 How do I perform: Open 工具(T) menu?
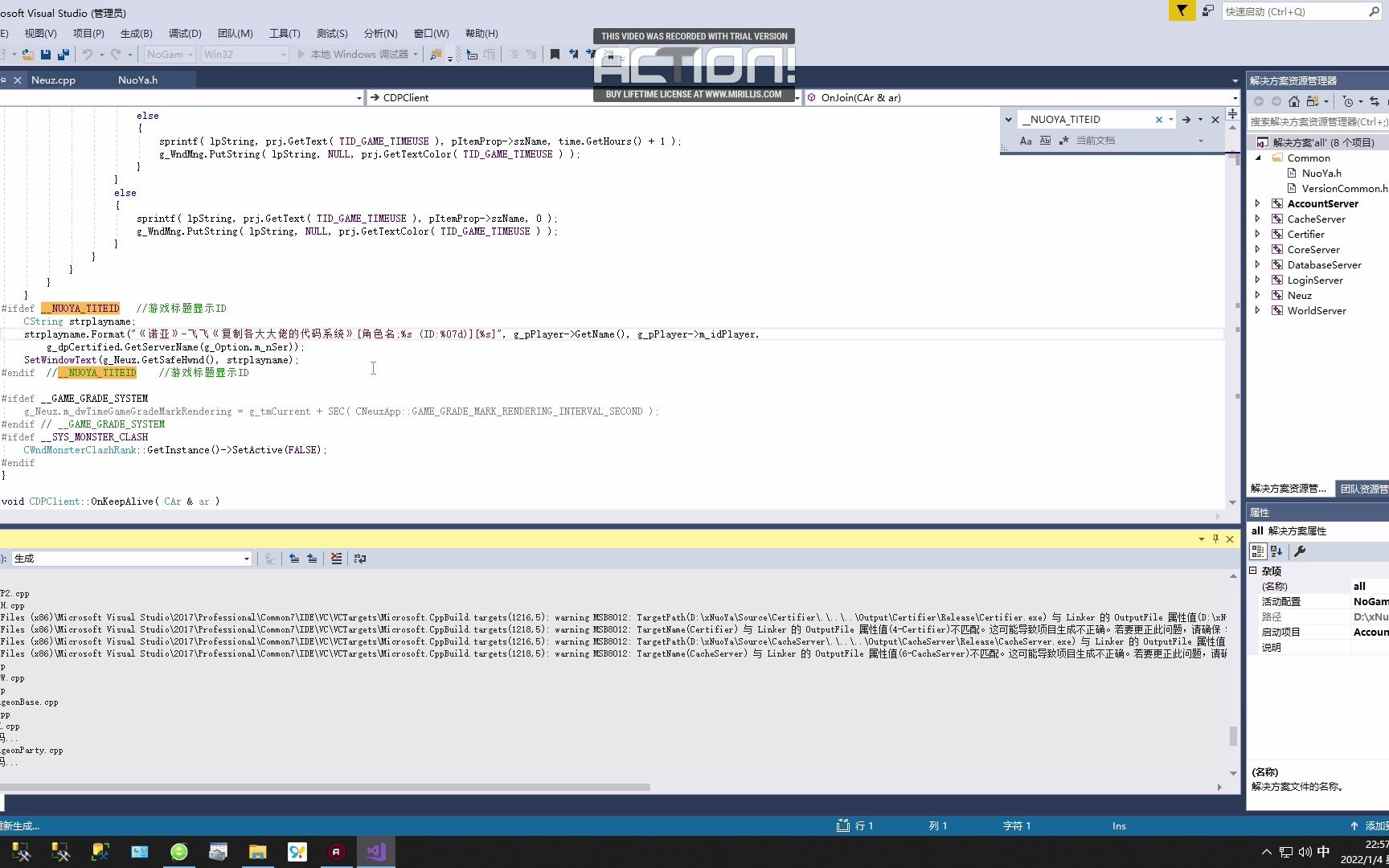click(285, 34)
